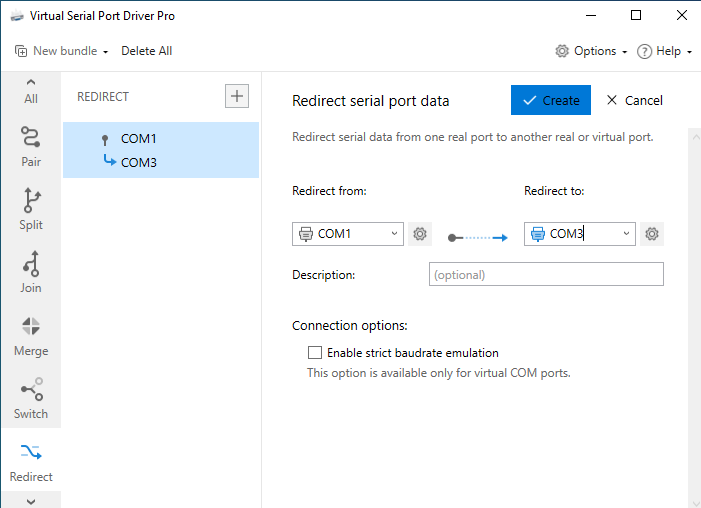Maximize the application window

tap(636, 16)
